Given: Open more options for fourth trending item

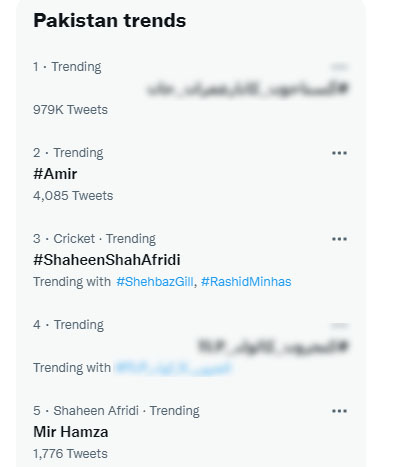Looking at the screenshot, I should 339,325.
